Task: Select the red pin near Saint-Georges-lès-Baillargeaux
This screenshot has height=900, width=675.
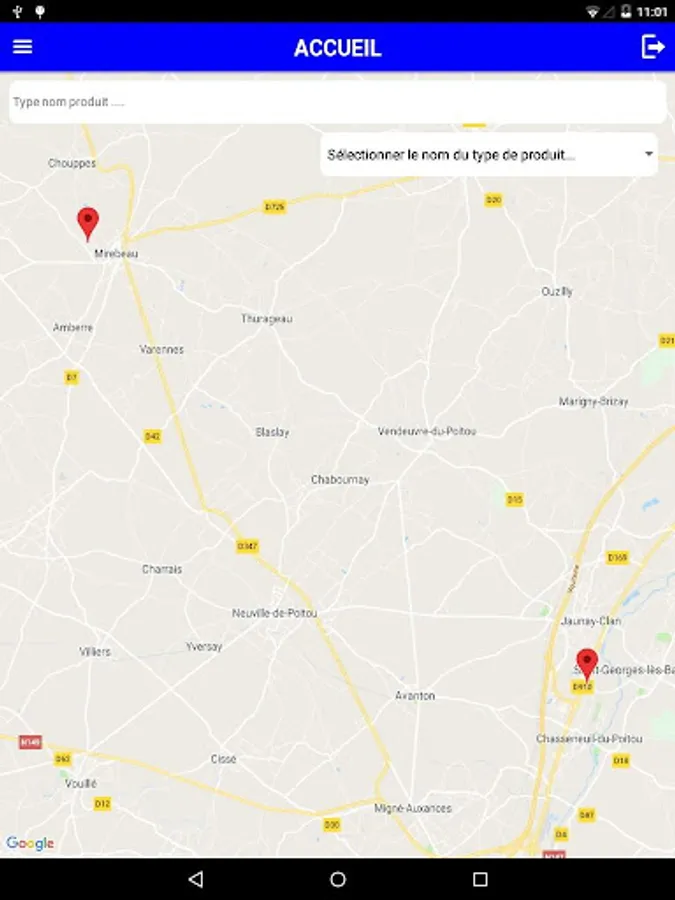Action: (587, 665)
